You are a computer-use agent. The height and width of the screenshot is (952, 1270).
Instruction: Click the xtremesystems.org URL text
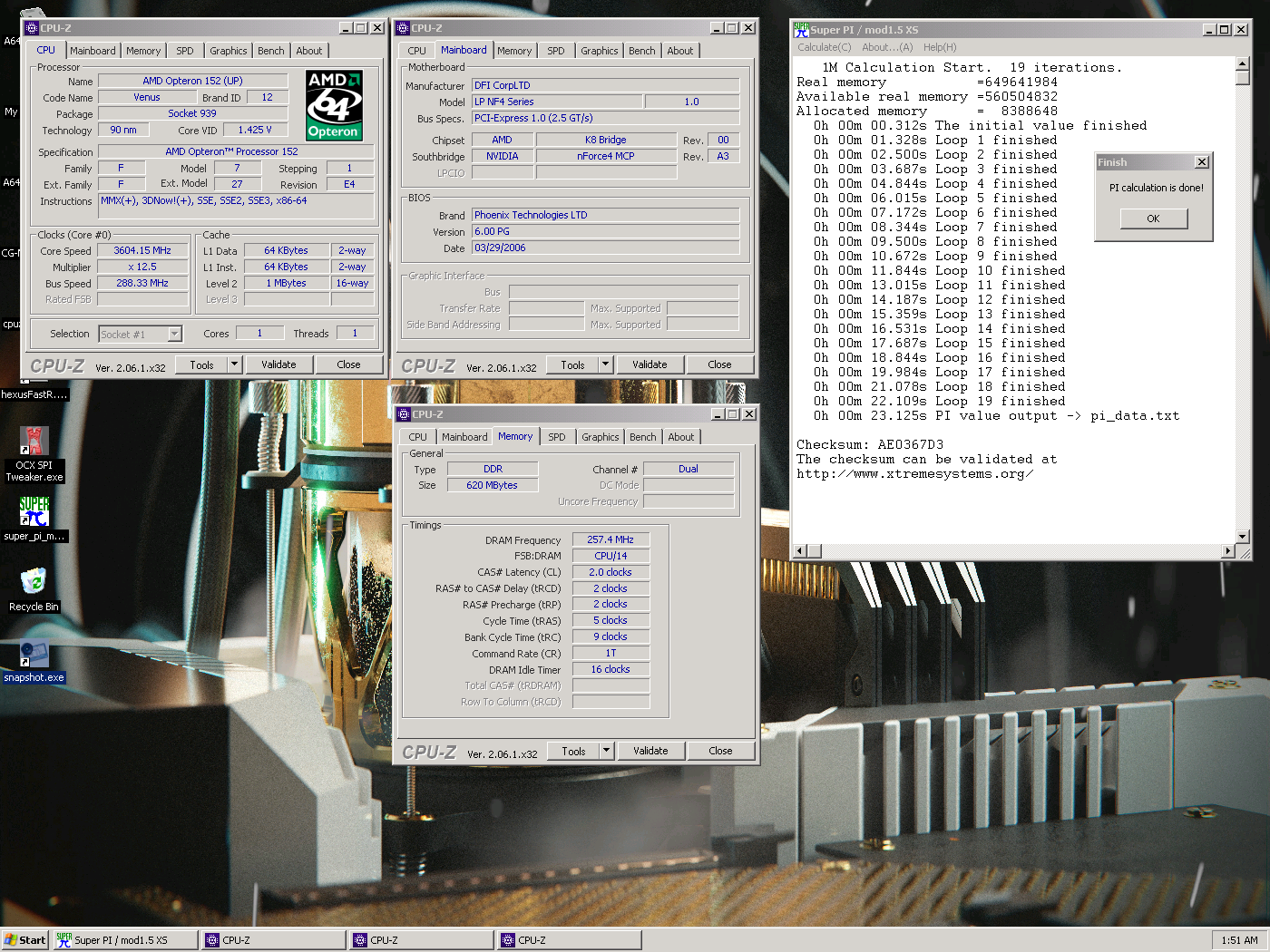[x=914, y=473]
